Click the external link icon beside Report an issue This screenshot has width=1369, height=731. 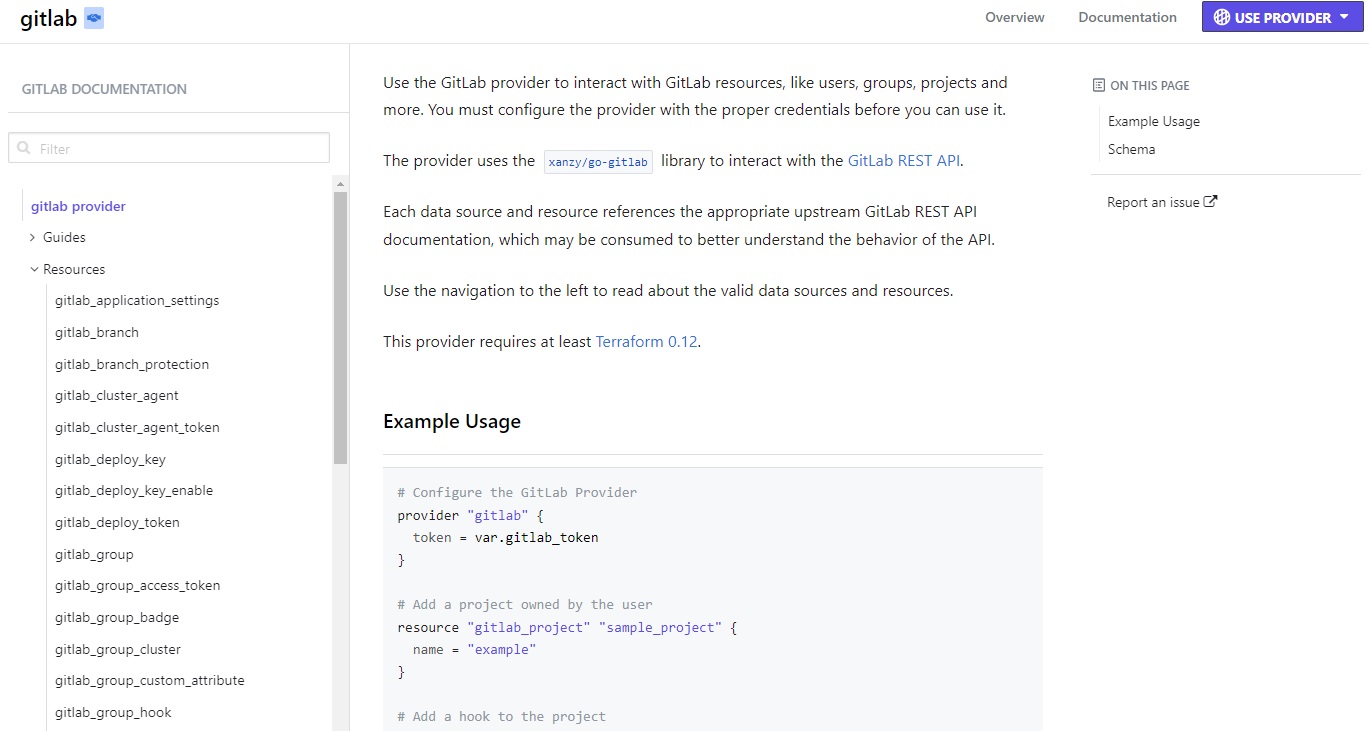tap(1211, 201)
